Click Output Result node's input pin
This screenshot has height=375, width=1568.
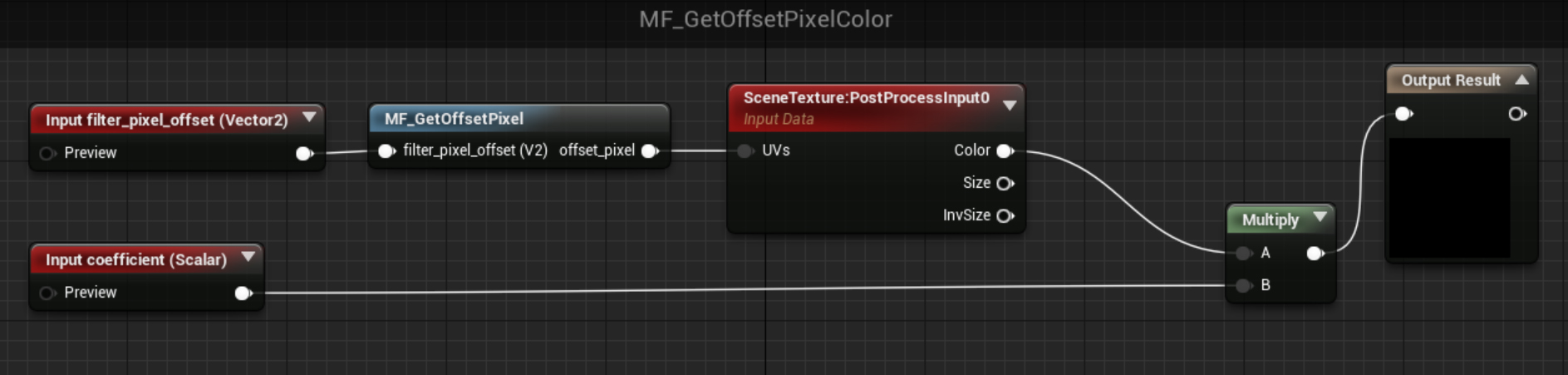tap(1403, 114)
